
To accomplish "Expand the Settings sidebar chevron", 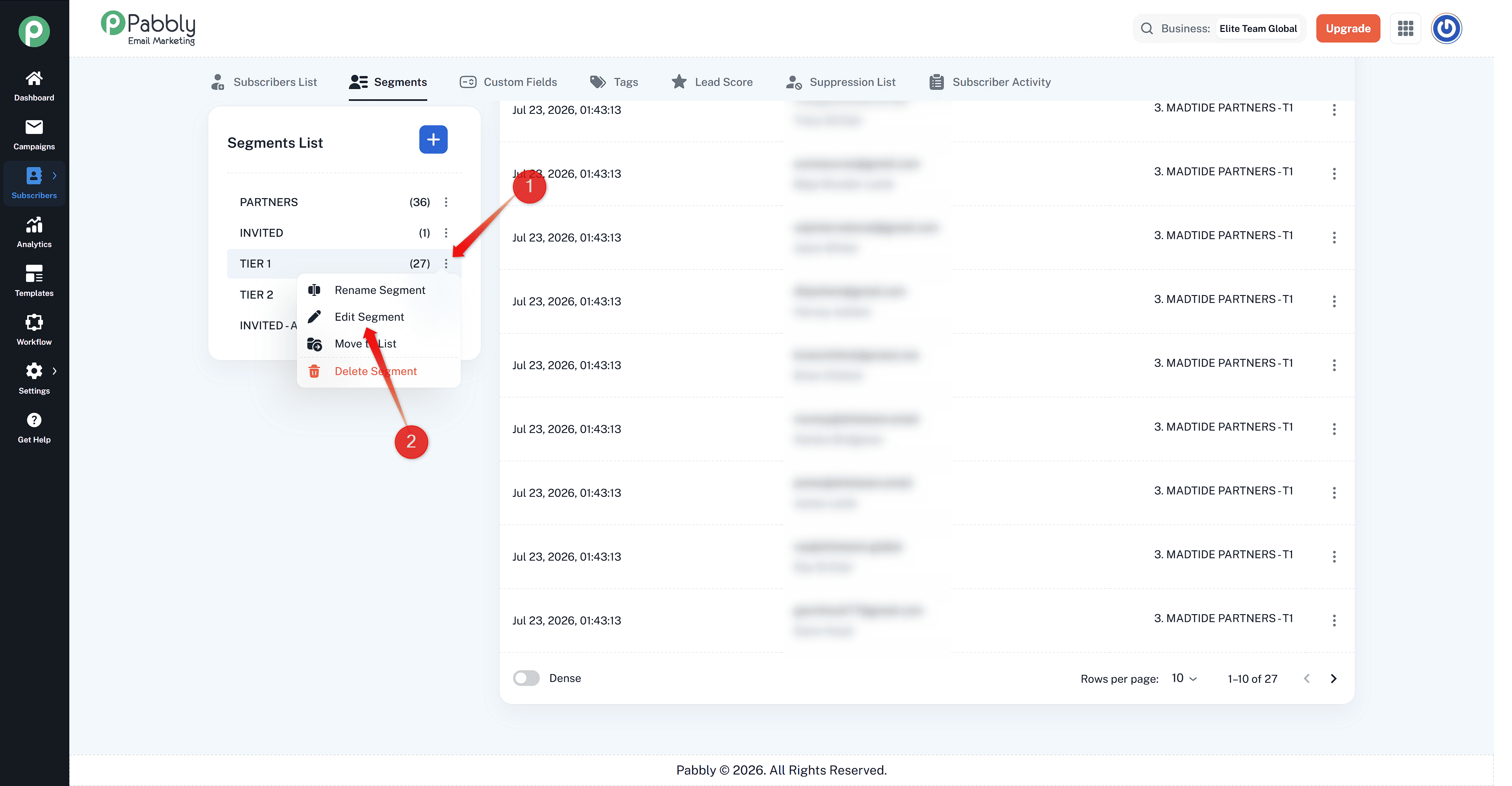I will pos(55,371).
